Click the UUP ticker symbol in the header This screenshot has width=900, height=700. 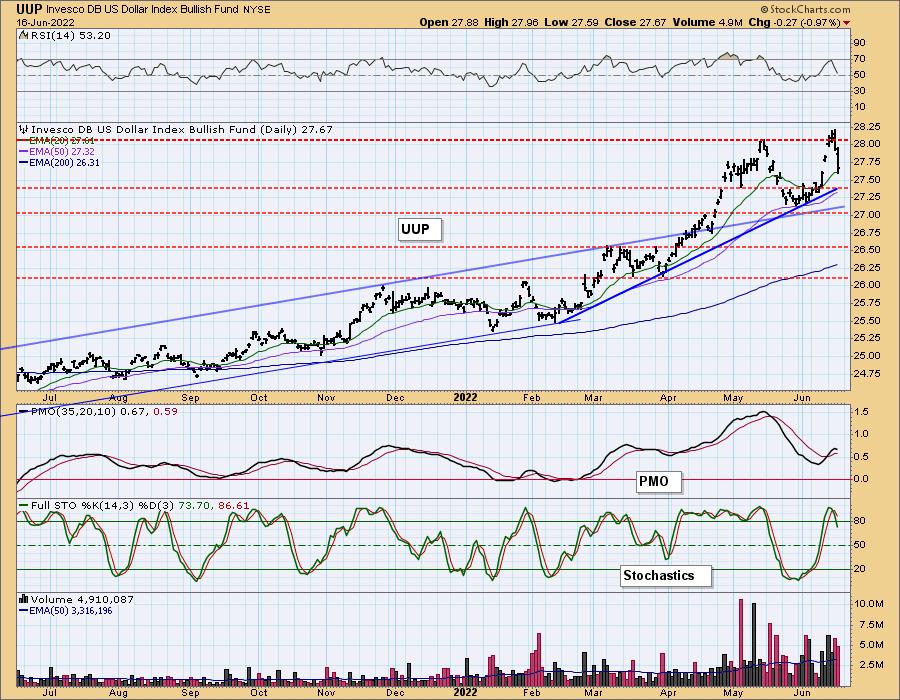[x=29, y=9]
